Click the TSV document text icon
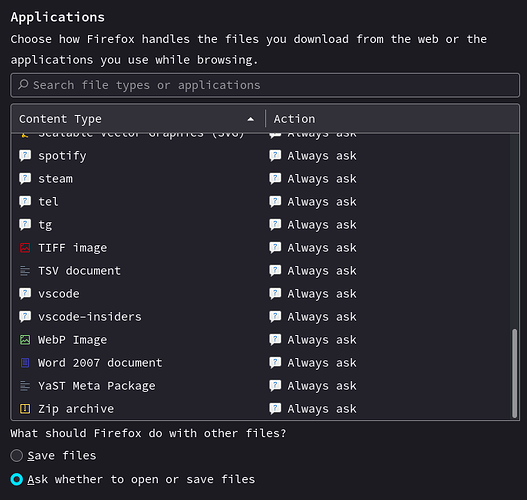This screenshot has height=500, width=527. 25,271
